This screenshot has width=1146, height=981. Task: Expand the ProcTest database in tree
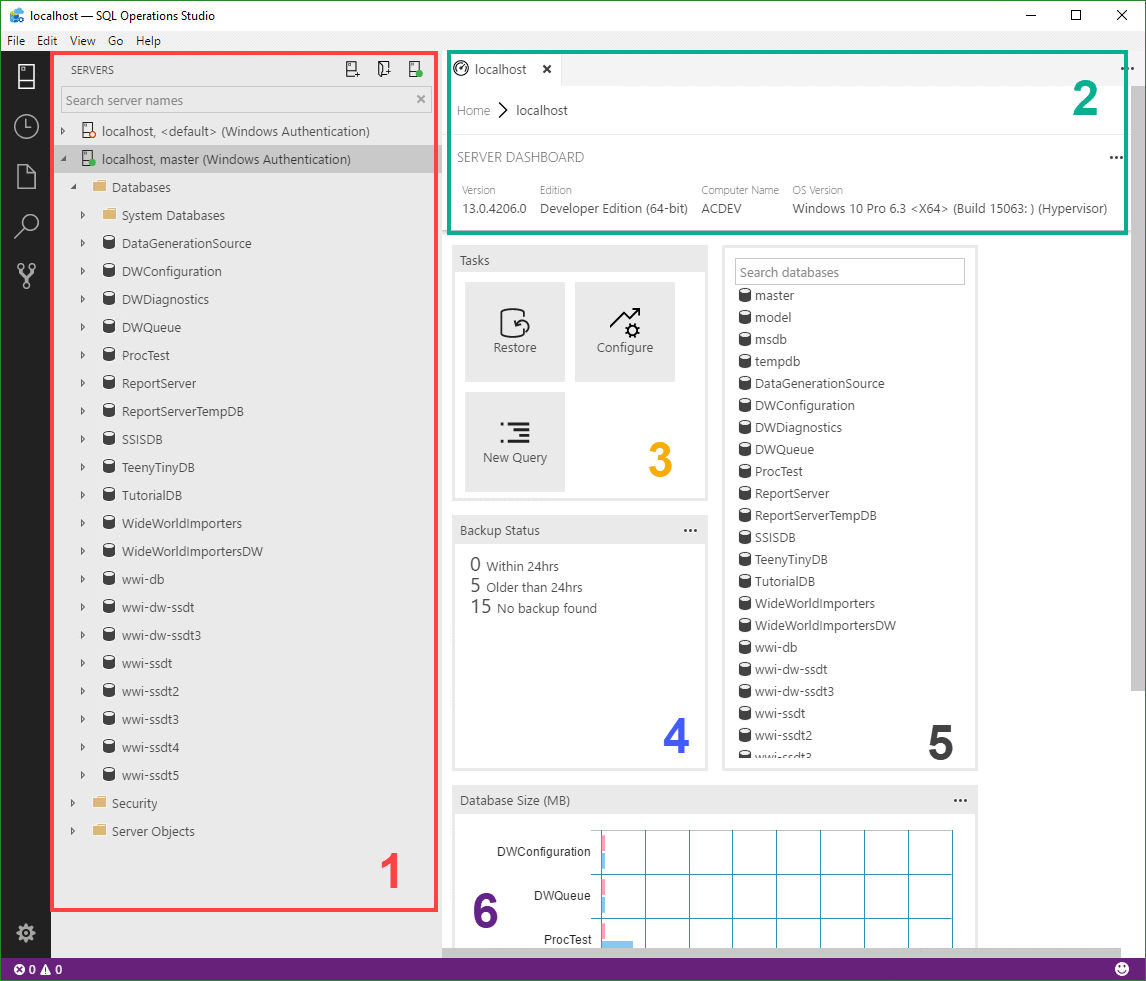point(83,355)
